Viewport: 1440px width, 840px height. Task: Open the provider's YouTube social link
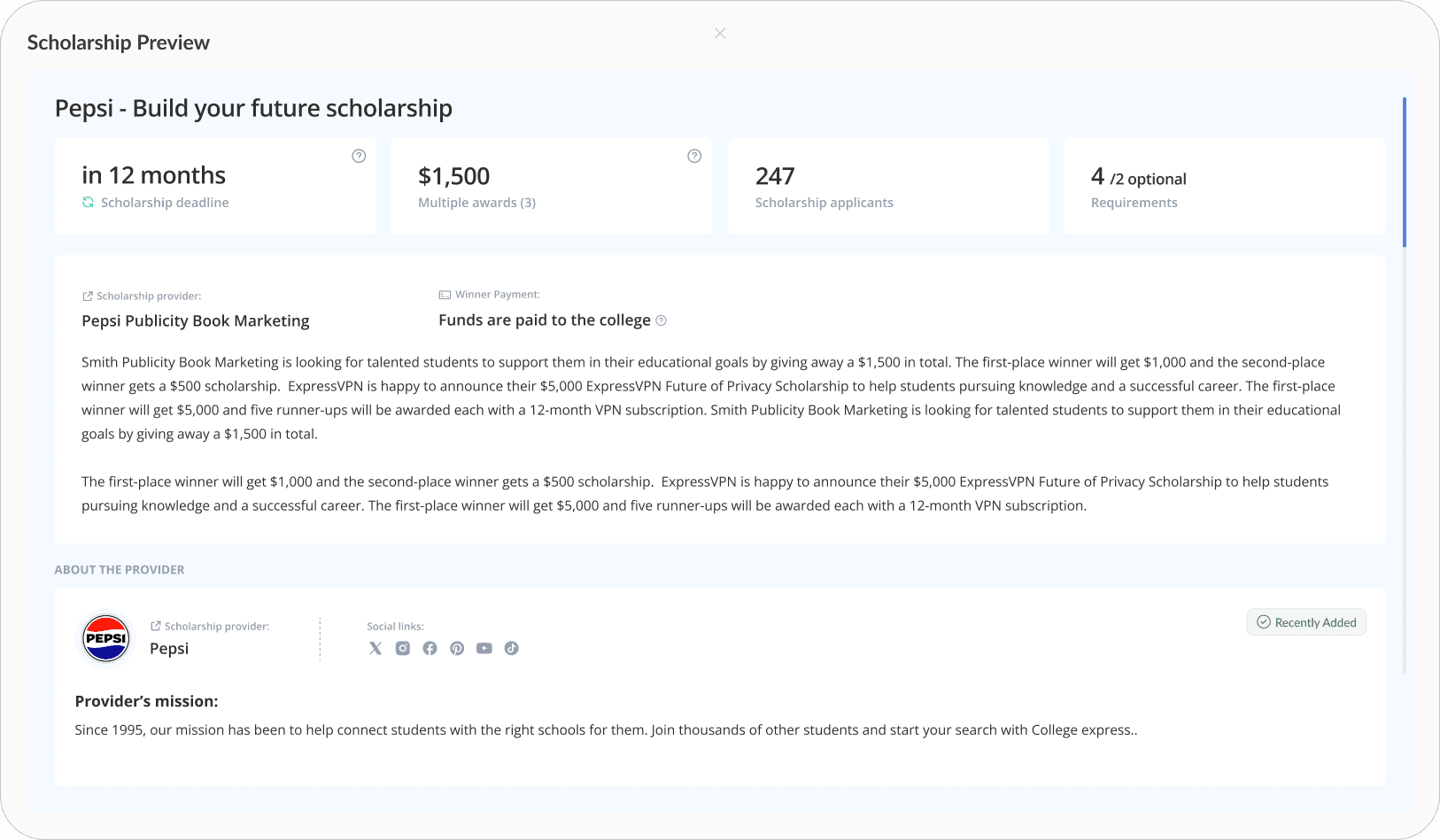point(484,649)
